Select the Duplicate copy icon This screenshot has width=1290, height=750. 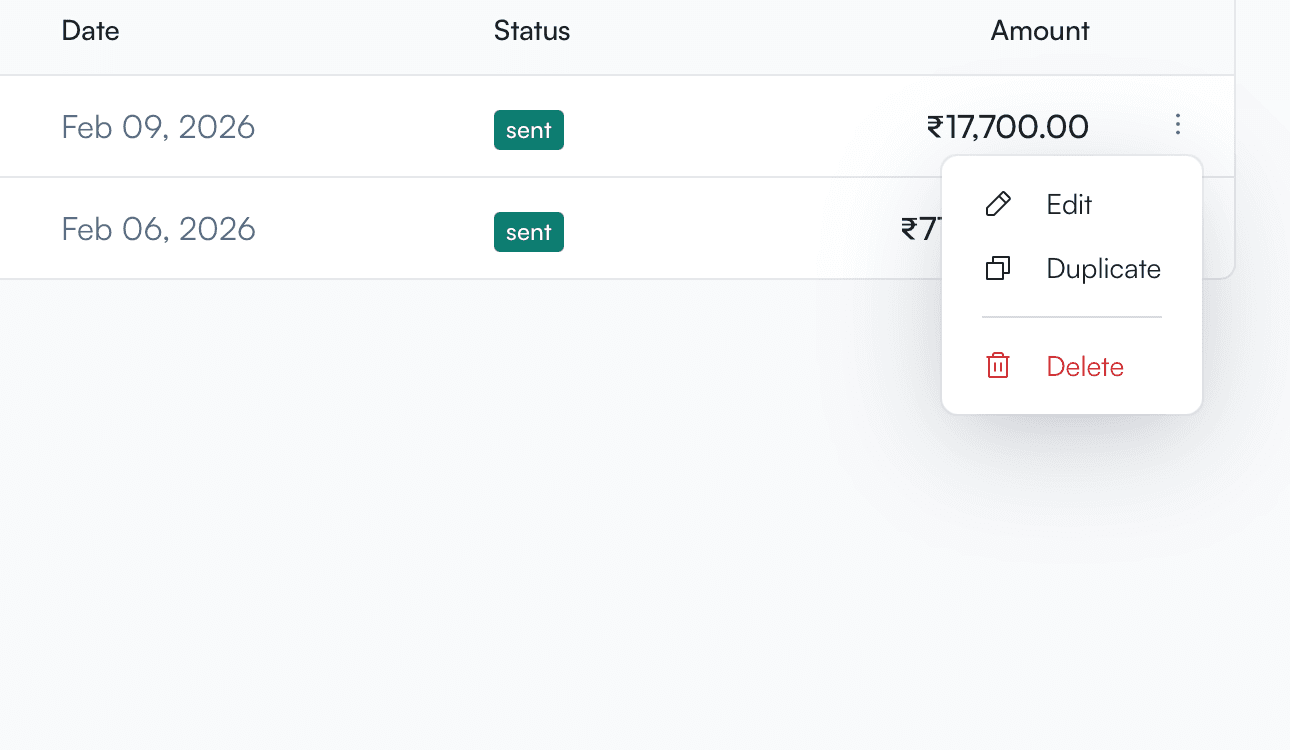997,268
